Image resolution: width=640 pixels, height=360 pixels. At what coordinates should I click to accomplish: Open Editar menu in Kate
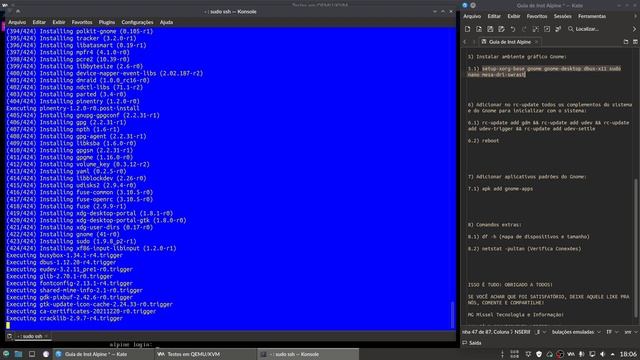(494, 16)
